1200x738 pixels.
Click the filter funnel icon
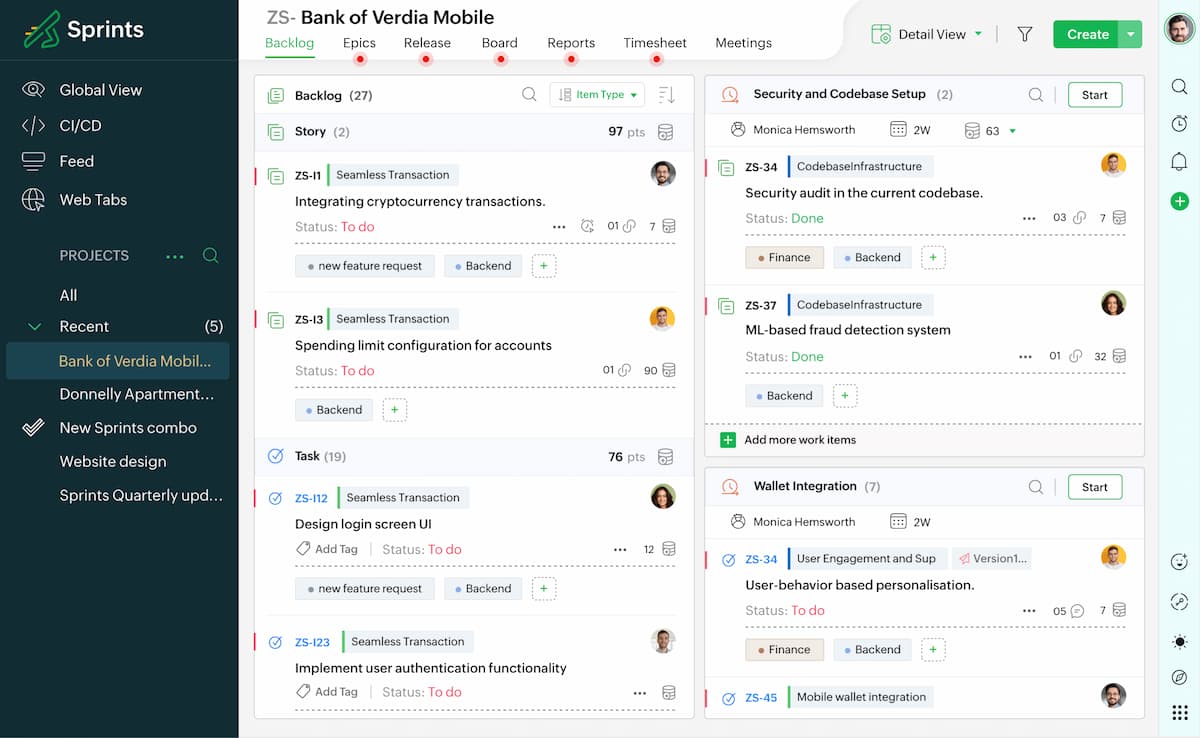pyautogui.click(x=1024, y=34)
